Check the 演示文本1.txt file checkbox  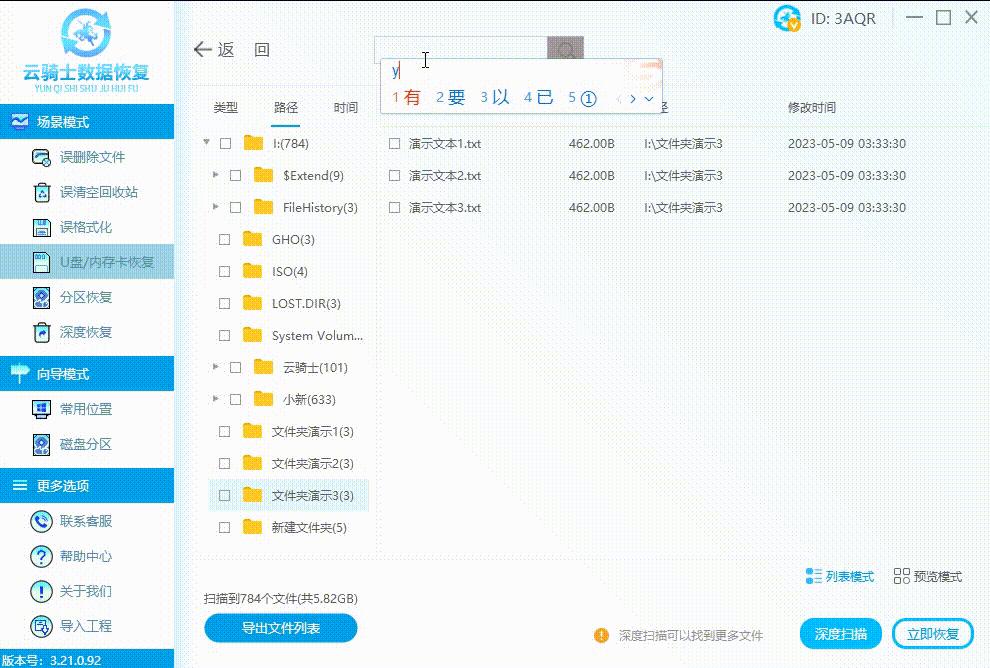(394, 143)
